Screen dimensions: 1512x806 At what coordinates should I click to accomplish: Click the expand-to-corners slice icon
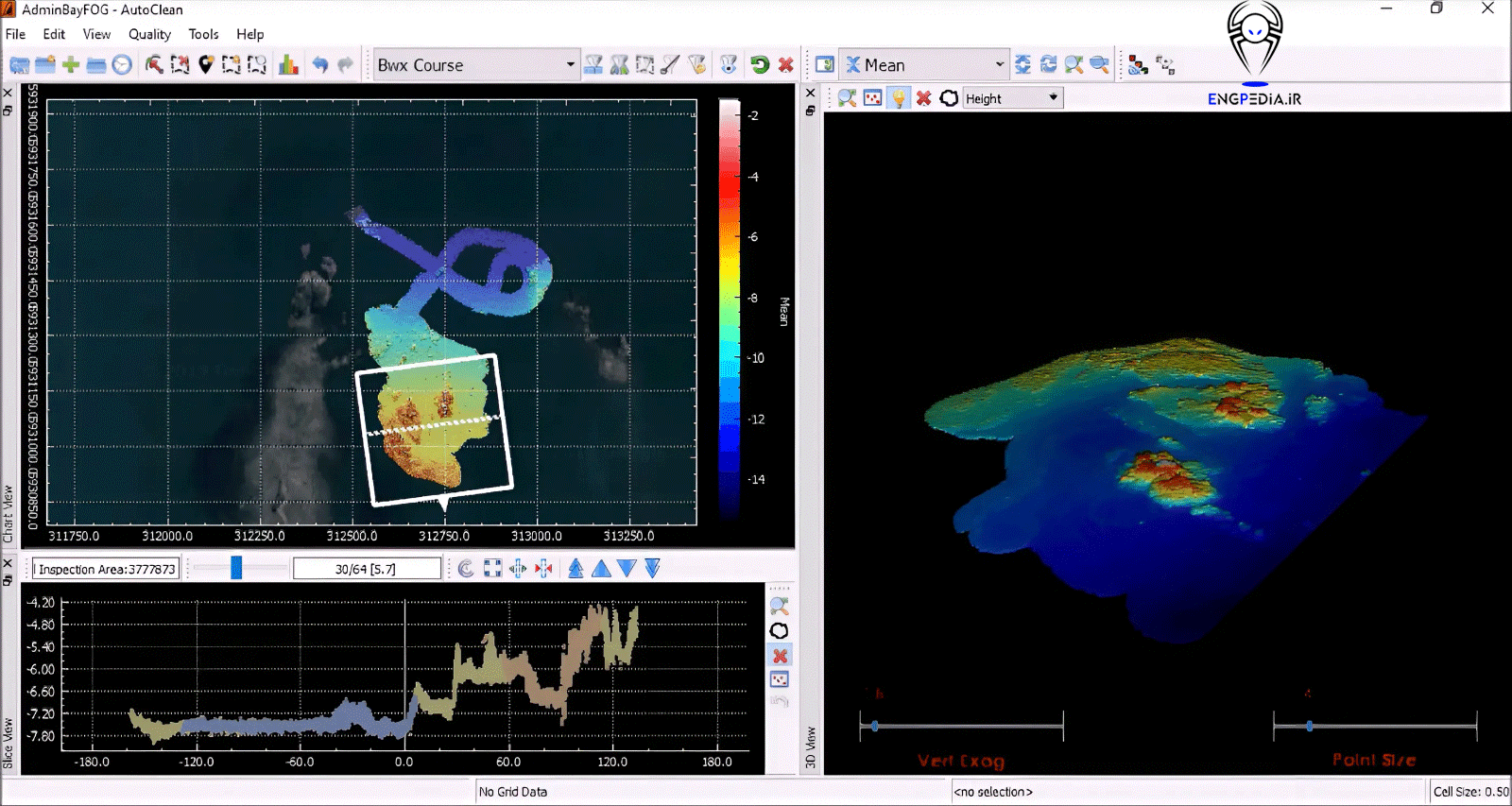492,568
